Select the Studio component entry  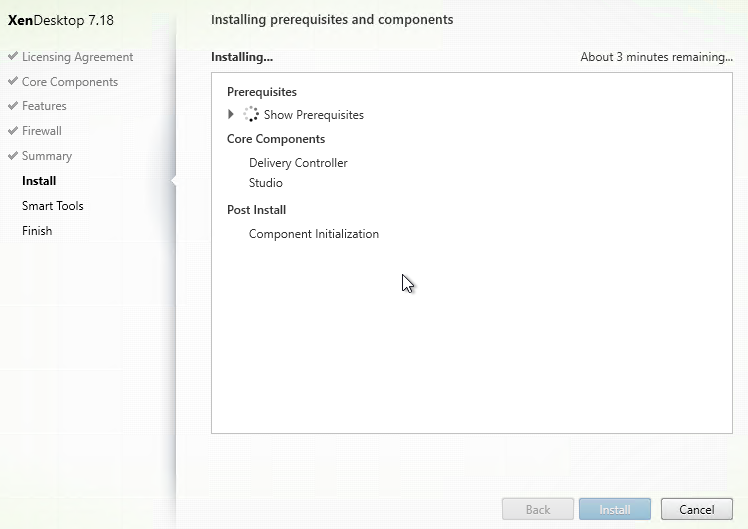[x=266, y=183]
